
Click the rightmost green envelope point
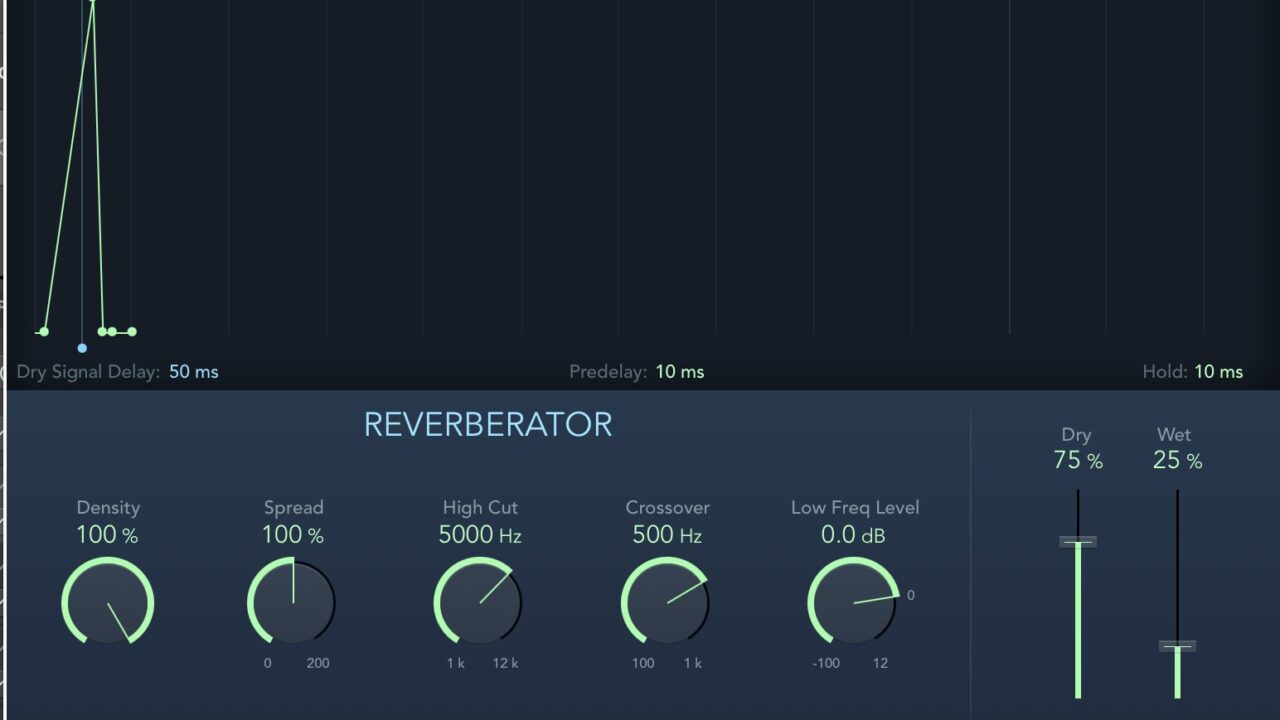(x=132, y=331)
